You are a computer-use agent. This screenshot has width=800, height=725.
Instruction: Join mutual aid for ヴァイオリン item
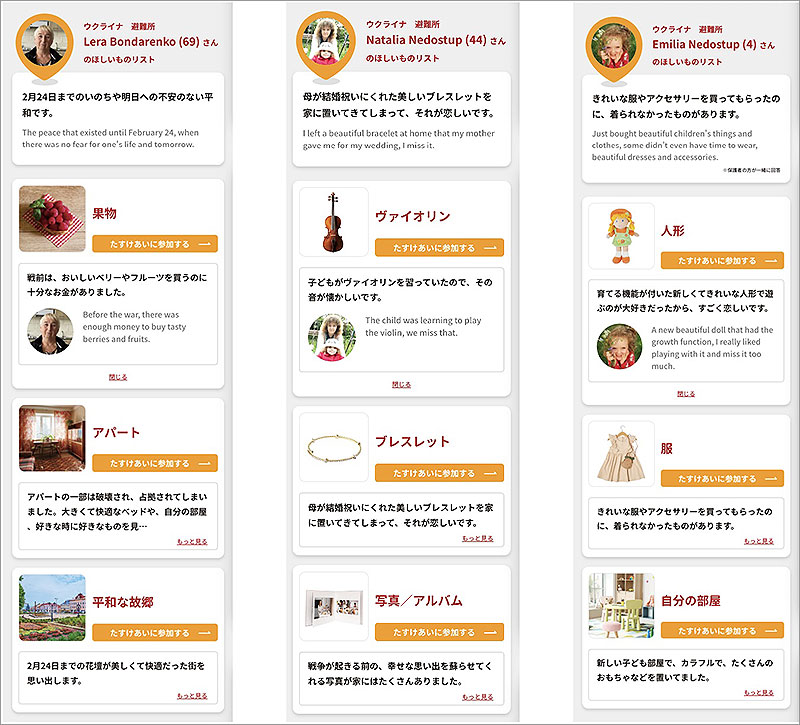point(439,247)
